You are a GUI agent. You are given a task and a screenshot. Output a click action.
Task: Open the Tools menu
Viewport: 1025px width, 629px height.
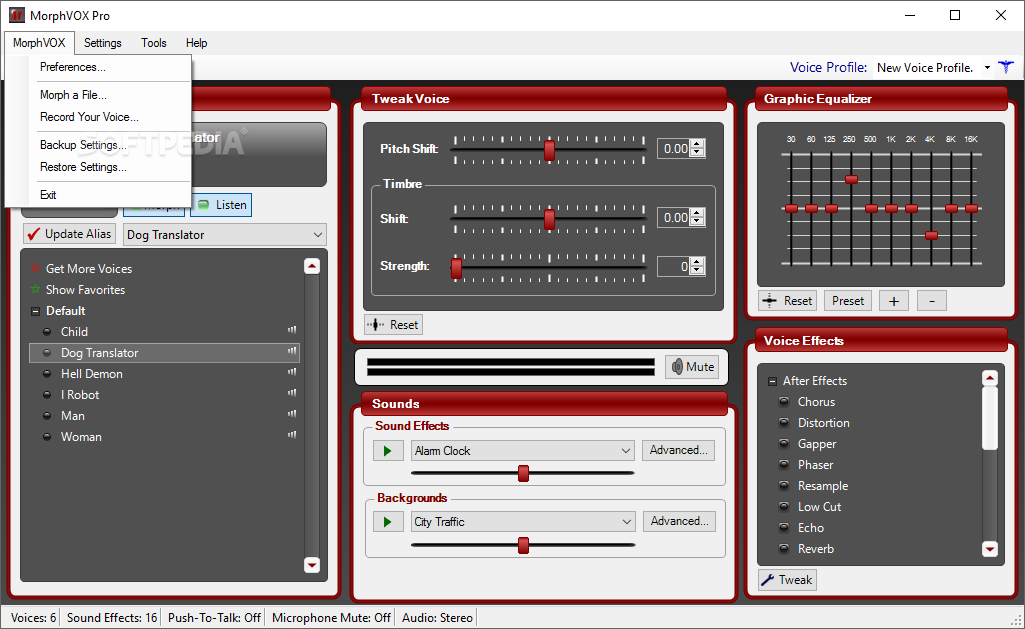point(154,43)
